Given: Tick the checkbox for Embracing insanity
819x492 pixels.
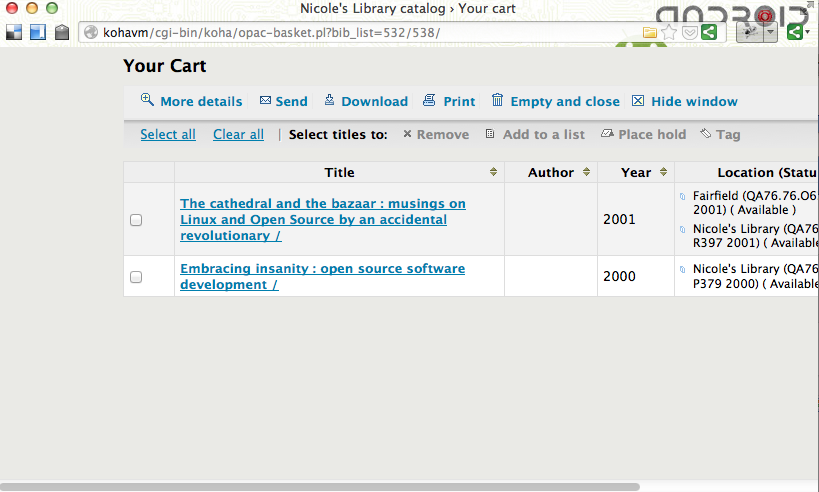Looking at the screenshot, I should click(x=136, y=277).
